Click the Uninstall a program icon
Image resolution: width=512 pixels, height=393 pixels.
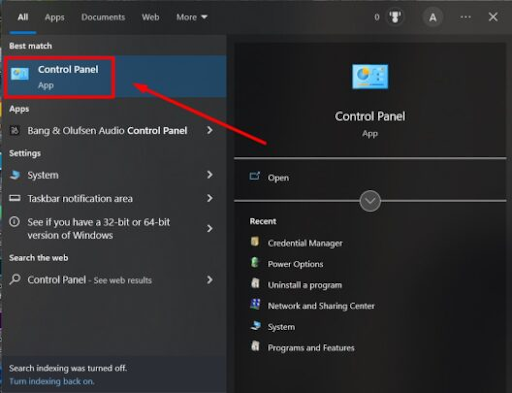tap(255, 283)
